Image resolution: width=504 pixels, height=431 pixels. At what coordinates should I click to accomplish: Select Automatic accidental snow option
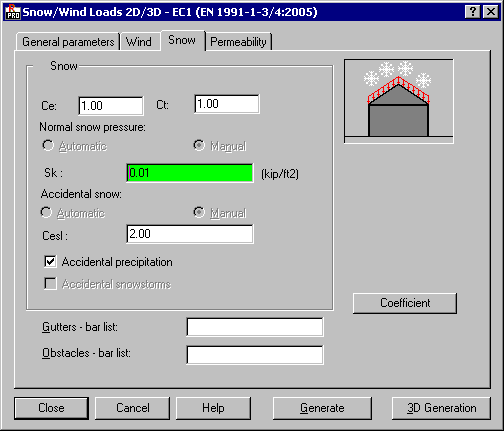pyautogui.click(x=73, y=213)
